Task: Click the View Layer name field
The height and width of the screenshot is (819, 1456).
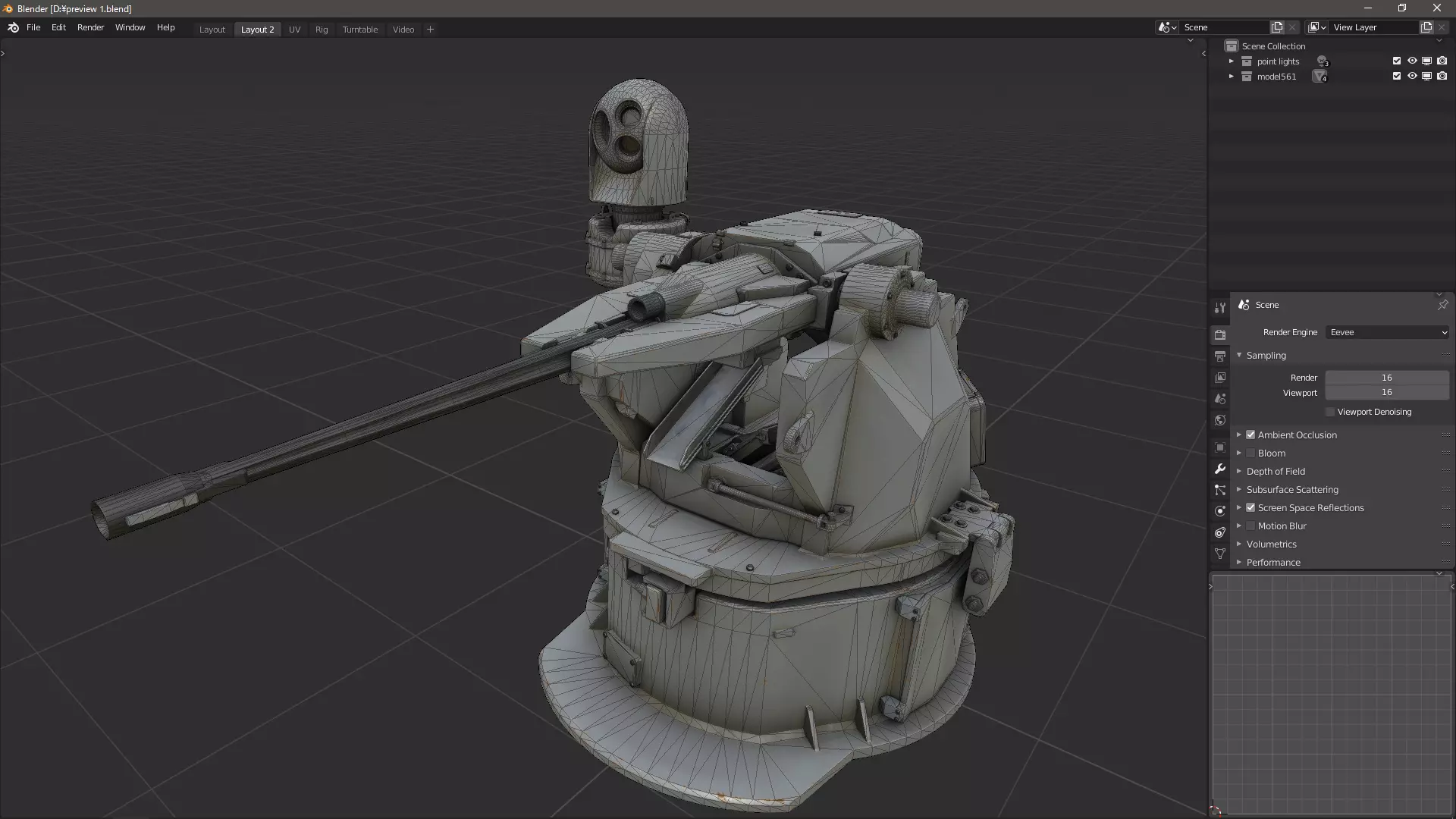Action: pyautogui.click(x=1374, y=27)
